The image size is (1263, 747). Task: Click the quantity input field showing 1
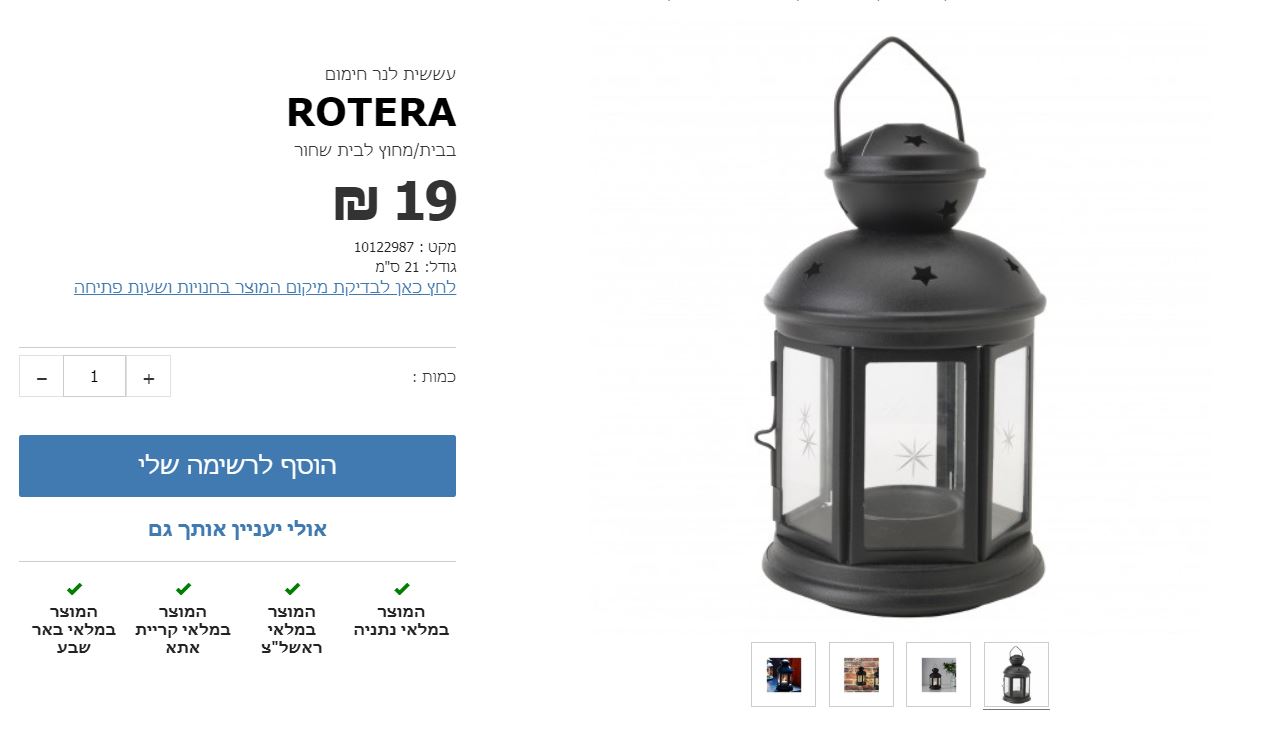click(94, 376)
